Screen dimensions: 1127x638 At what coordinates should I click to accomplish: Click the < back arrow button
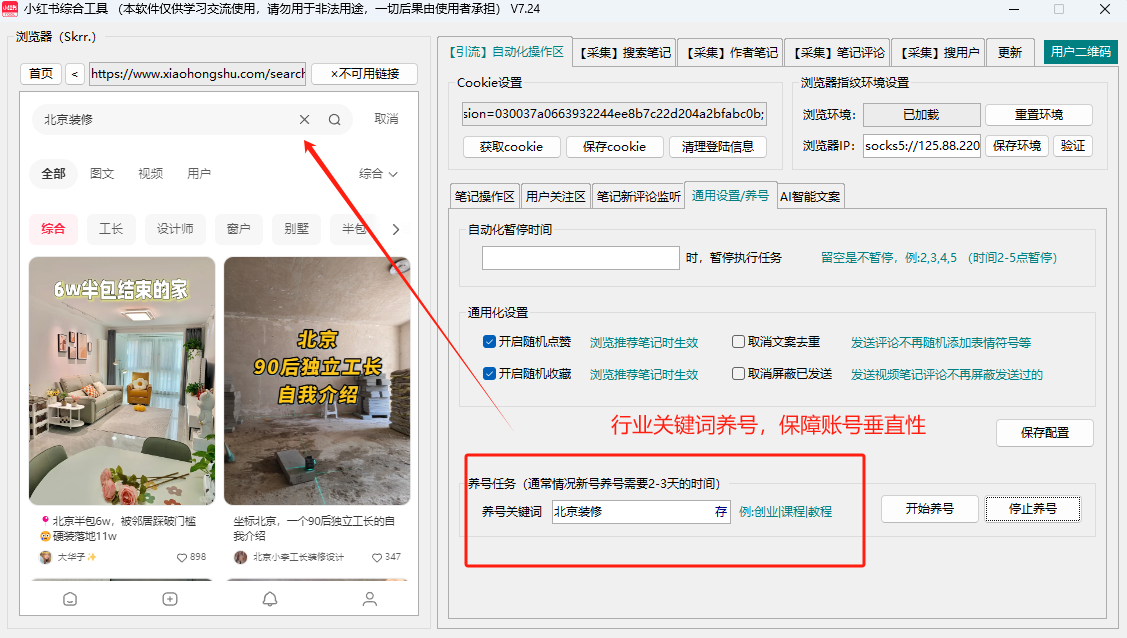click(x=75, y=74)
